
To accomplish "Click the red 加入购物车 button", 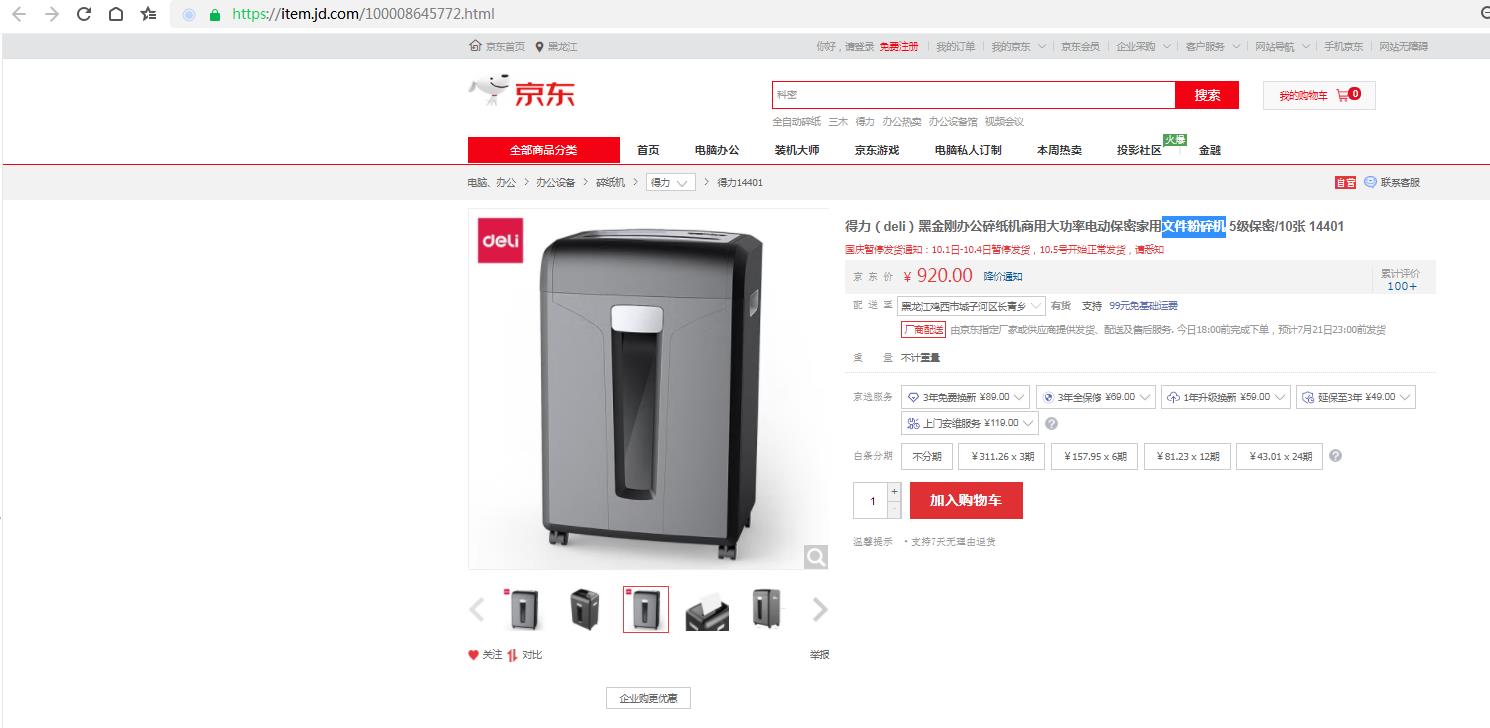I will (x=966, y=500).
